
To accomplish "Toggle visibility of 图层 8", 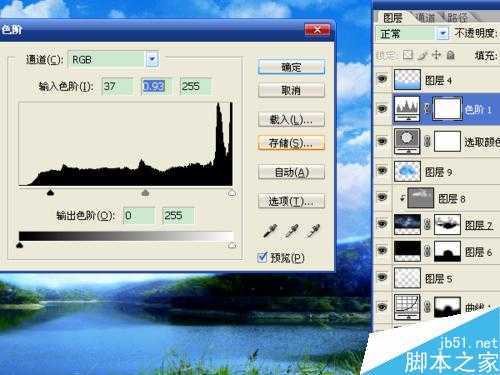I will pyautogui.click(x=382, y=197).
